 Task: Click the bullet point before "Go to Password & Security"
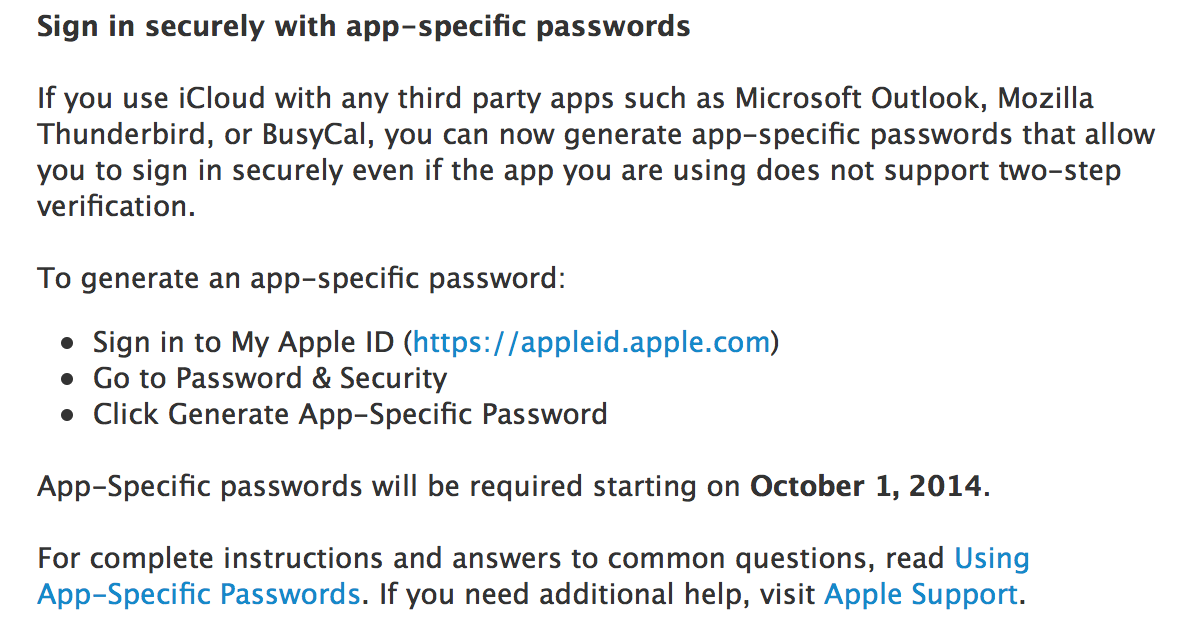point(68,380)
